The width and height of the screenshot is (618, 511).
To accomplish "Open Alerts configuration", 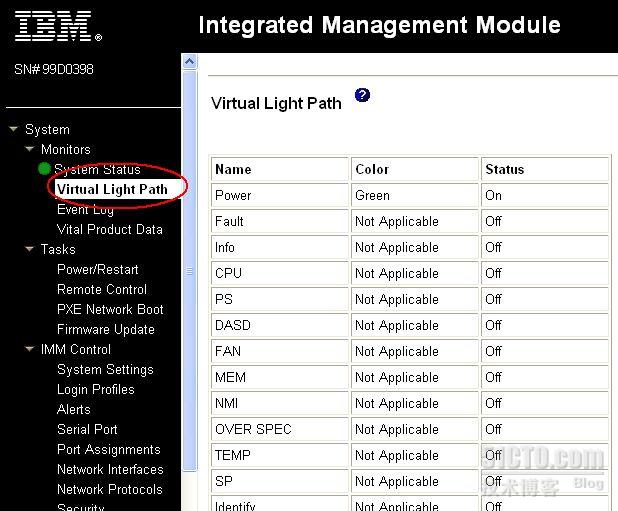I will coord(74,409).
